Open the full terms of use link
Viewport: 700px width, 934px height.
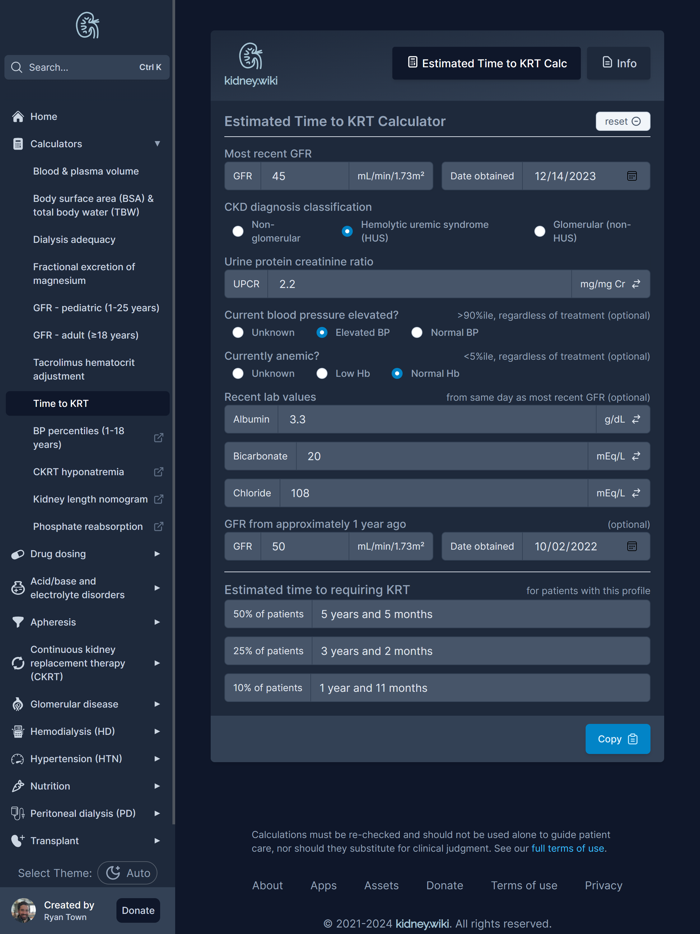(568, 848)
